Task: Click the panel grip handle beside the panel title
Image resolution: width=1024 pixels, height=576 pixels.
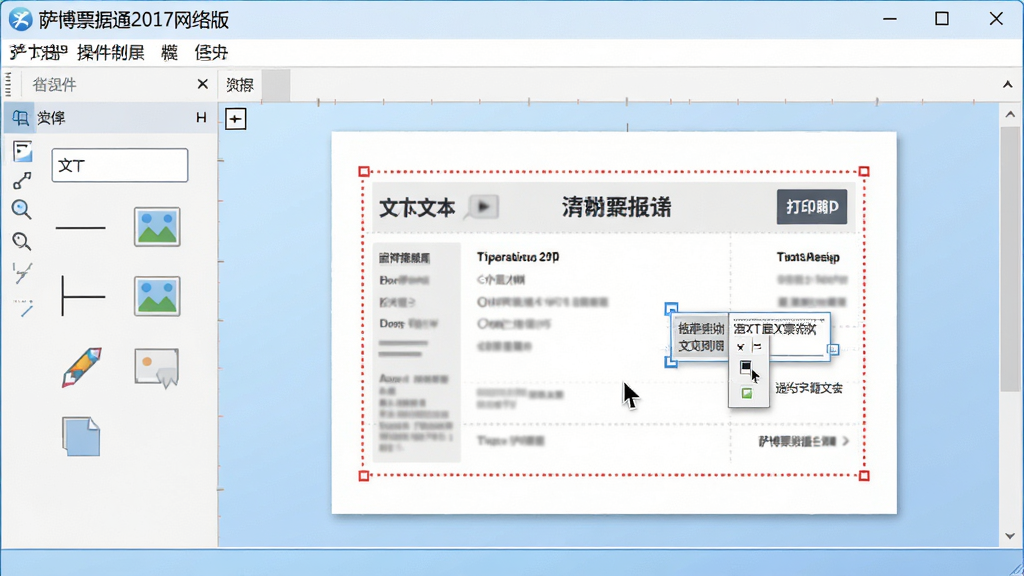Action: [x=8, y=84]
